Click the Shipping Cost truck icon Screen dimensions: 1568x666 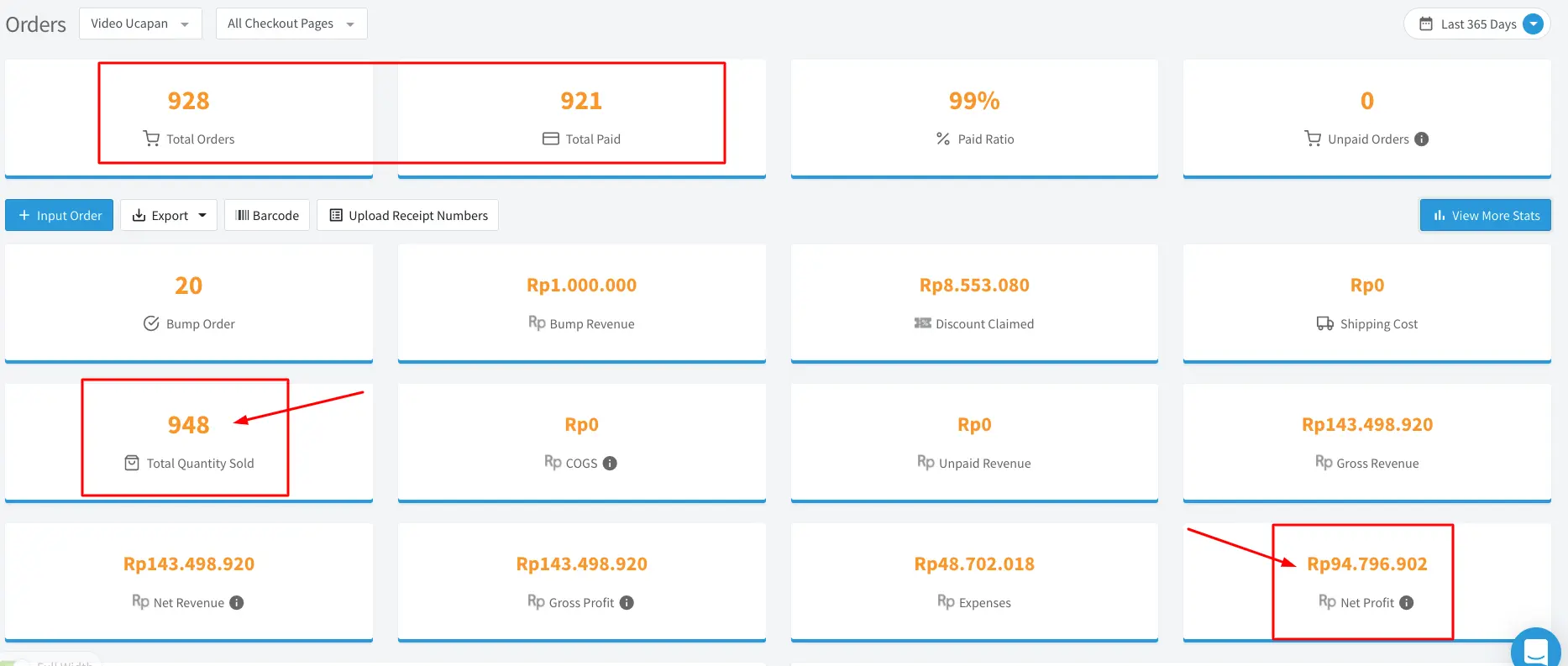[1324, 324]
